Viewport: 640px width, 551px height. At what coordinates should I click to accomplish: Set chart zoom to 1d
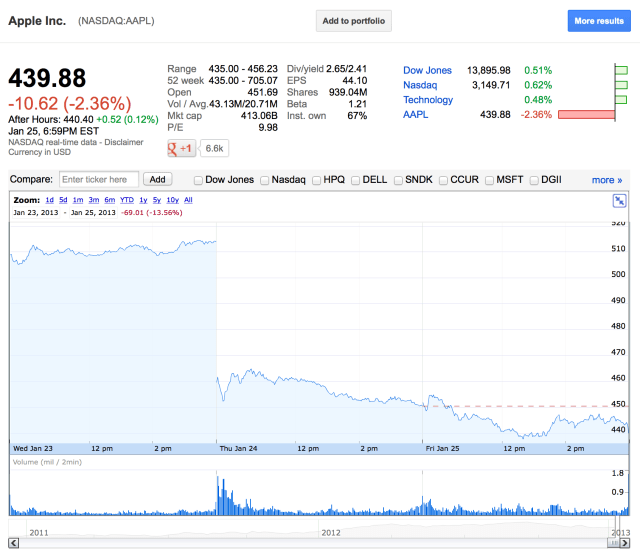[49, 200]
